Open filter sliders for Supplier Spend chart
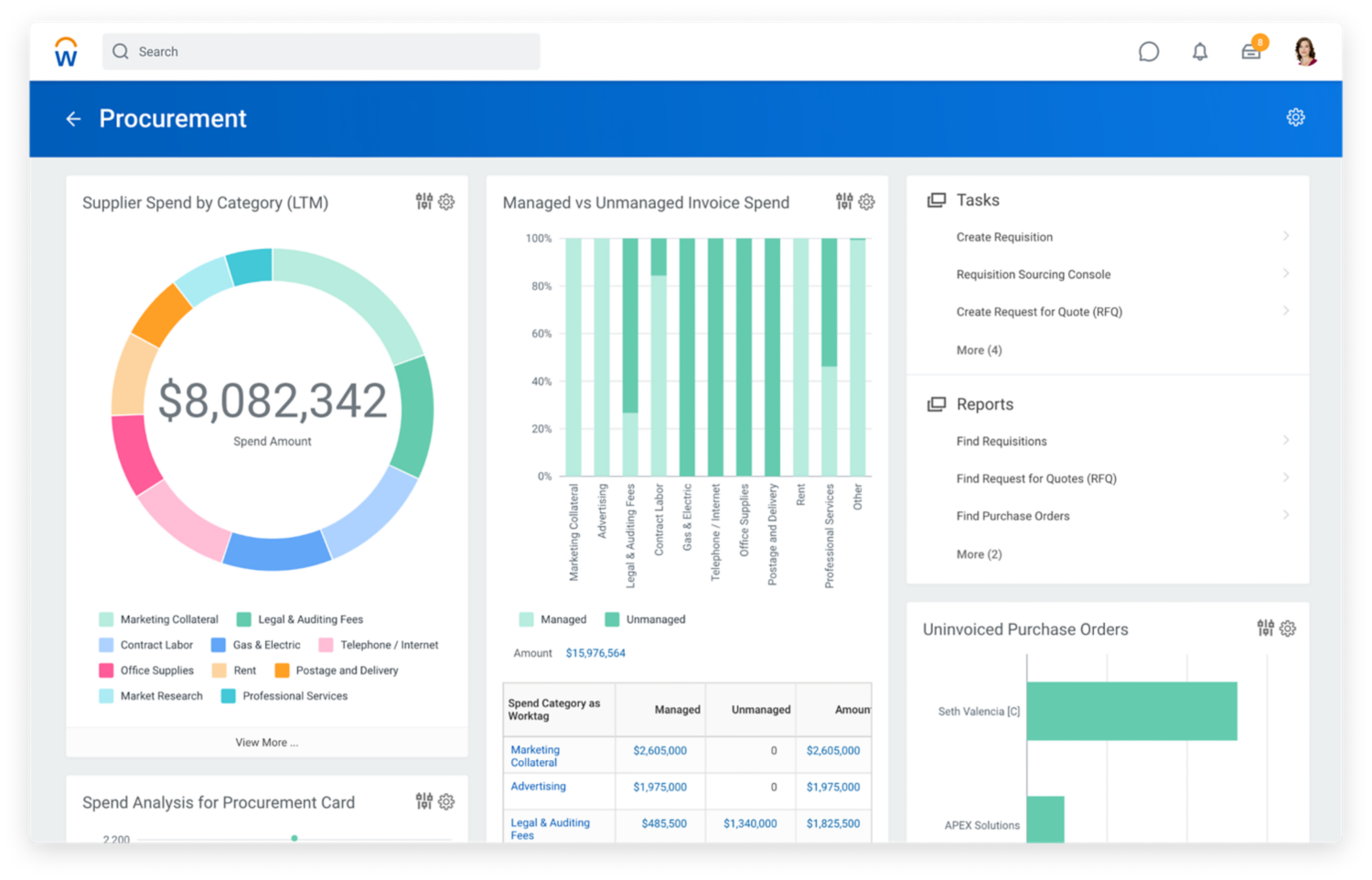 click(423, 201)
